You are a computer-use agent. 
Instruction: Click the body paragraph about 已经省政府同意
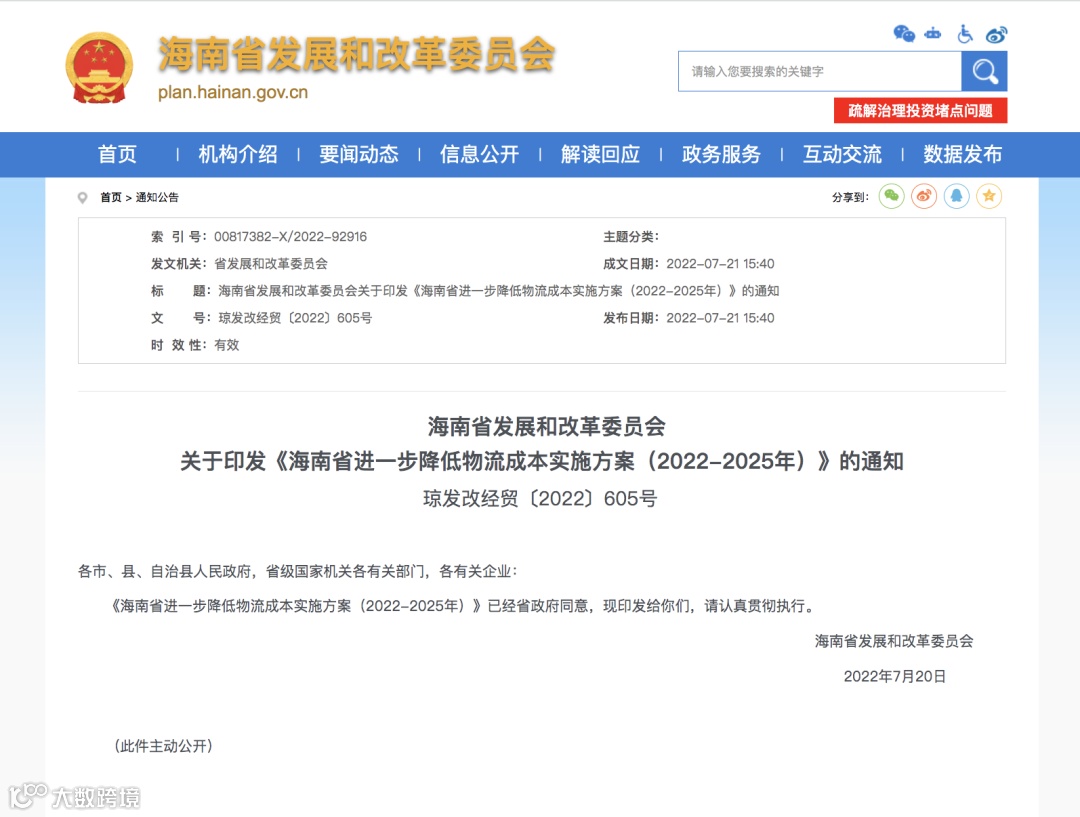coord(462,606)
